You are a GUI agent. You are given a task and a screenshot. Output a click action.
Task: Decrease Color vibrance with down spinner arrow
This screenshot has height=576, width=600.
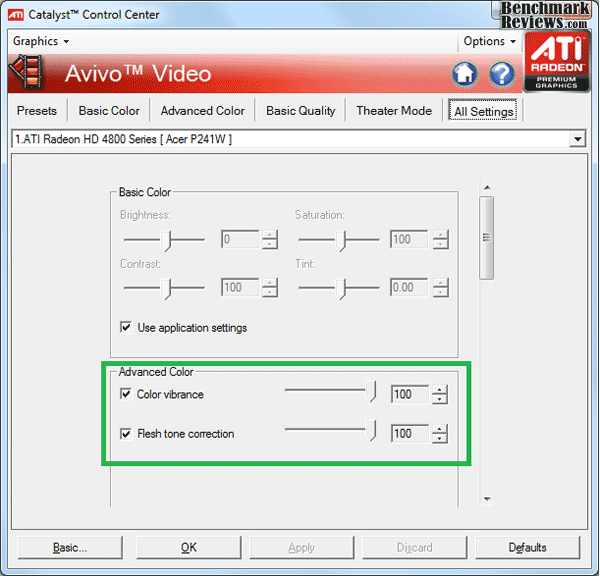(440, 399)
